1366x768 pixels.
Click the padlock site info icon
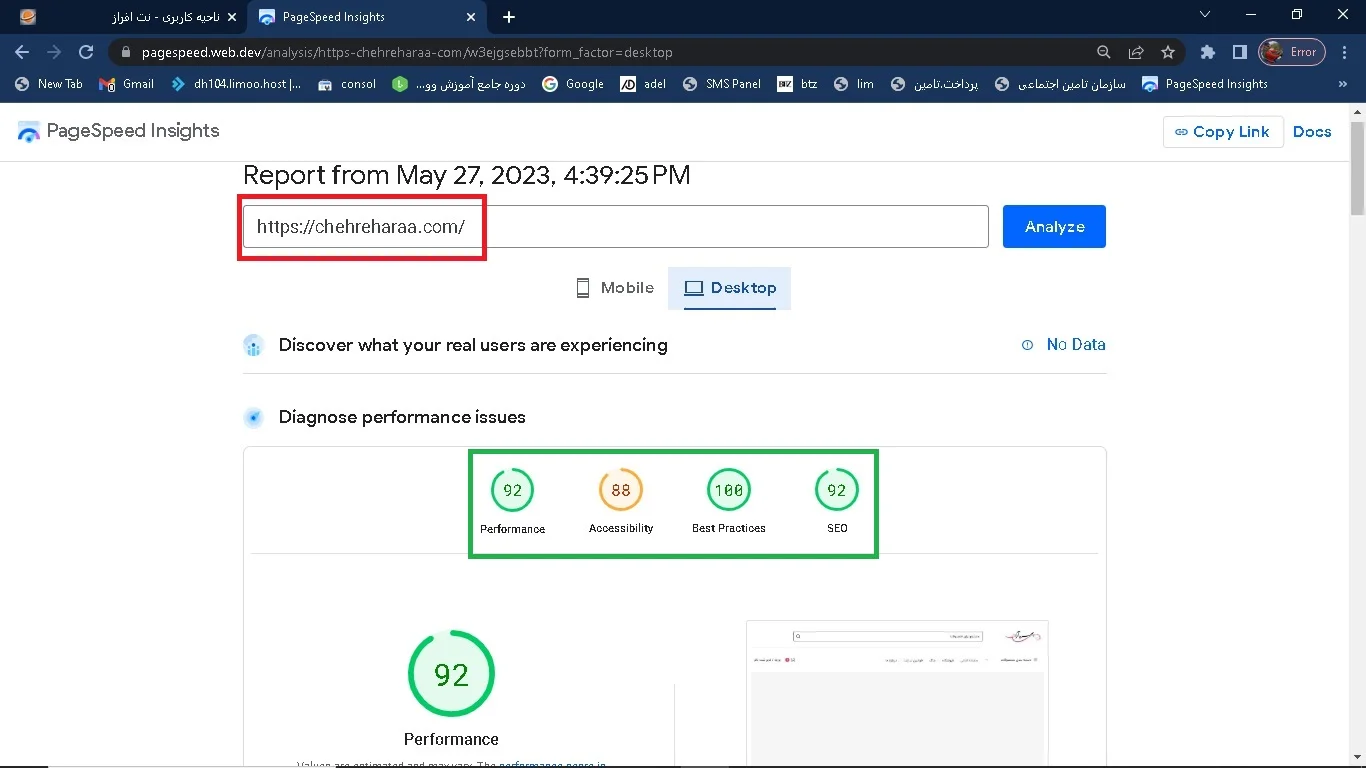tap(125, 52)
